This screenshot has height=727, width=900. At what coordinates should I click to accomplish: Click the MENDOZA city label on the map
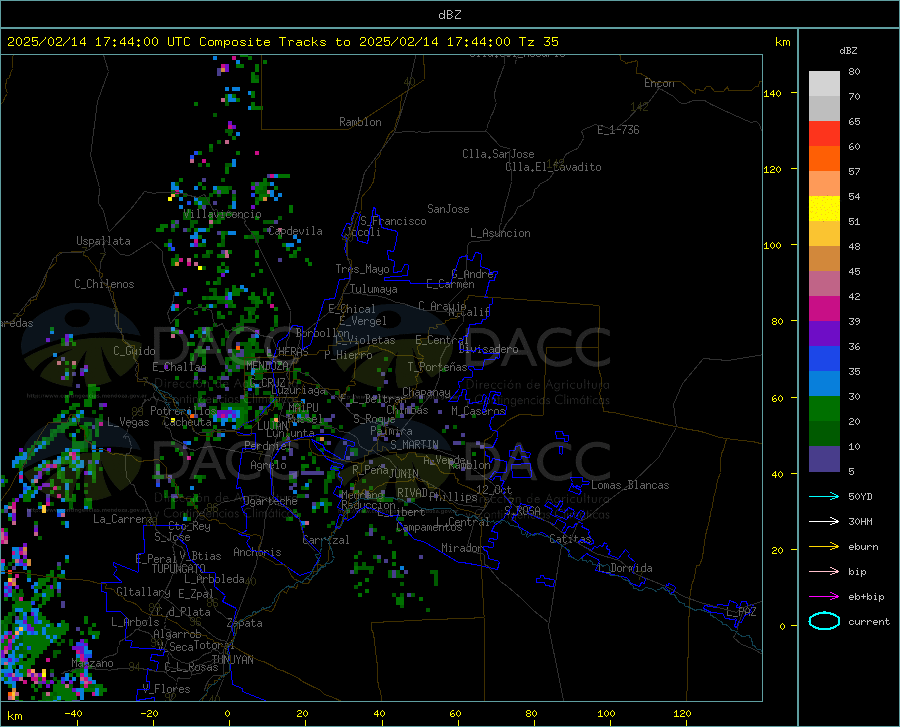[267, 365]
